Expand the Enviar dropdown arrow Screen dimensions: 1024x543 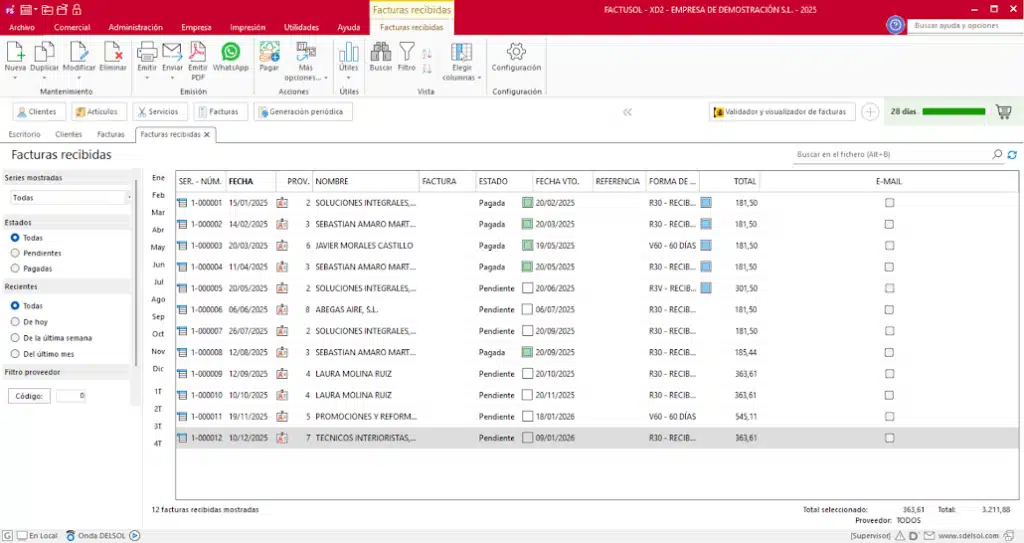(172, 78)
